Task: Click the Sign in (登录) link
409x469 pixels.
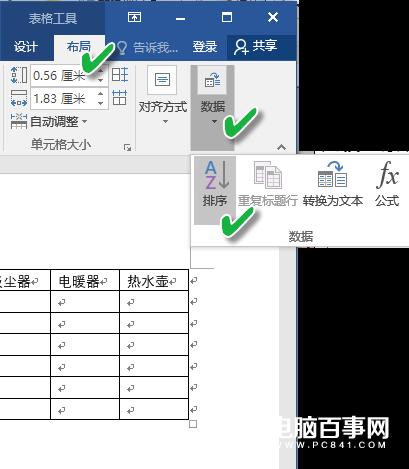Action: (x=205, y=47)
